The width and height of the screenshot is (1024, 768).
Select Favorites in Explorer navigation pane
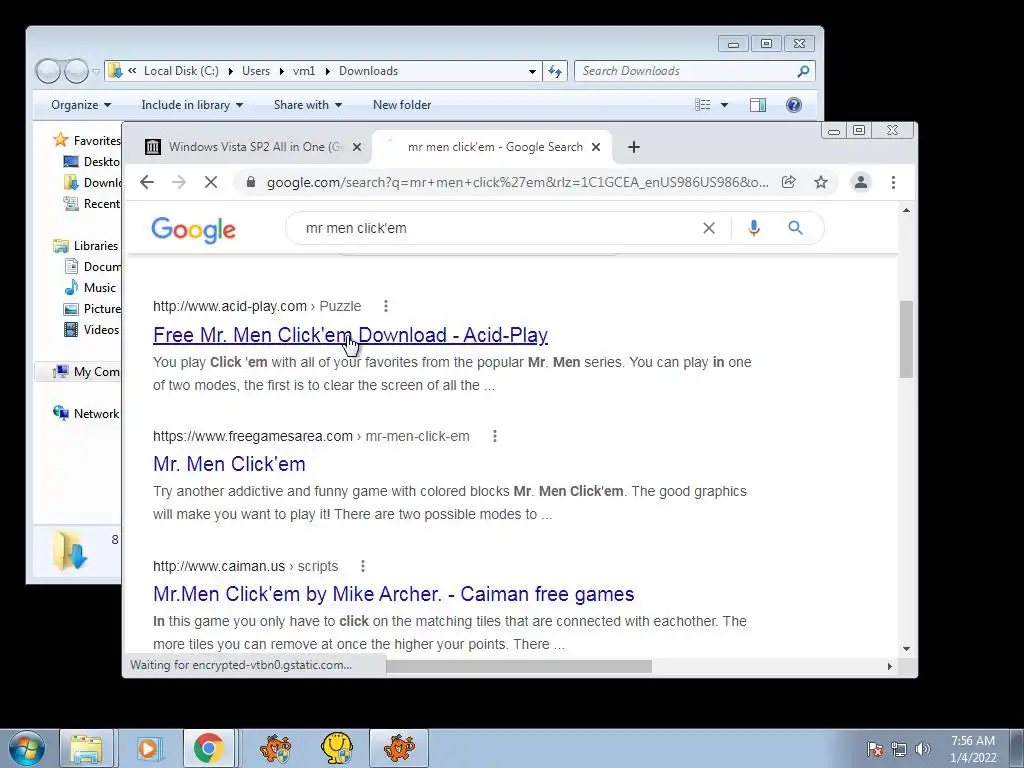point(88,140)
